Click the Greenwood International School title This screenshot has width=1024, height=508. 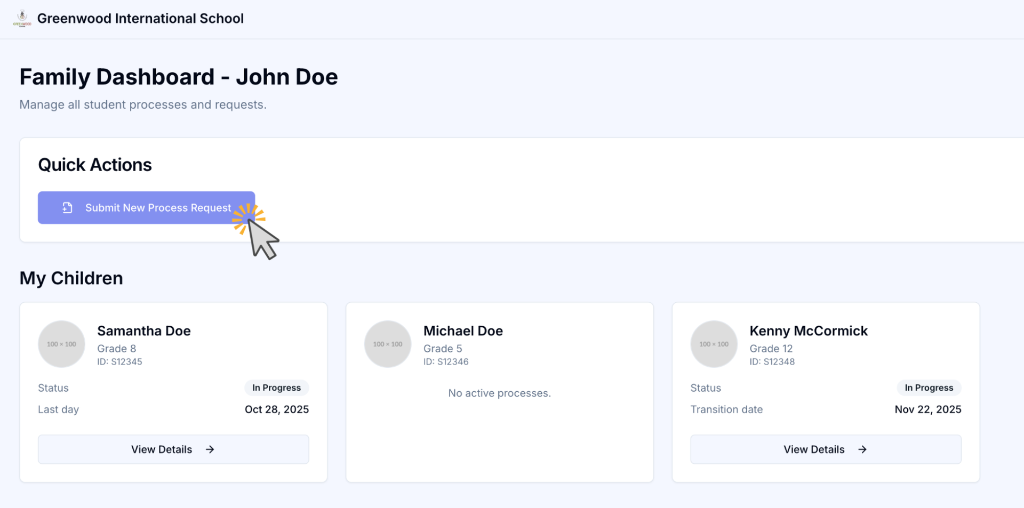pos(140,19)
